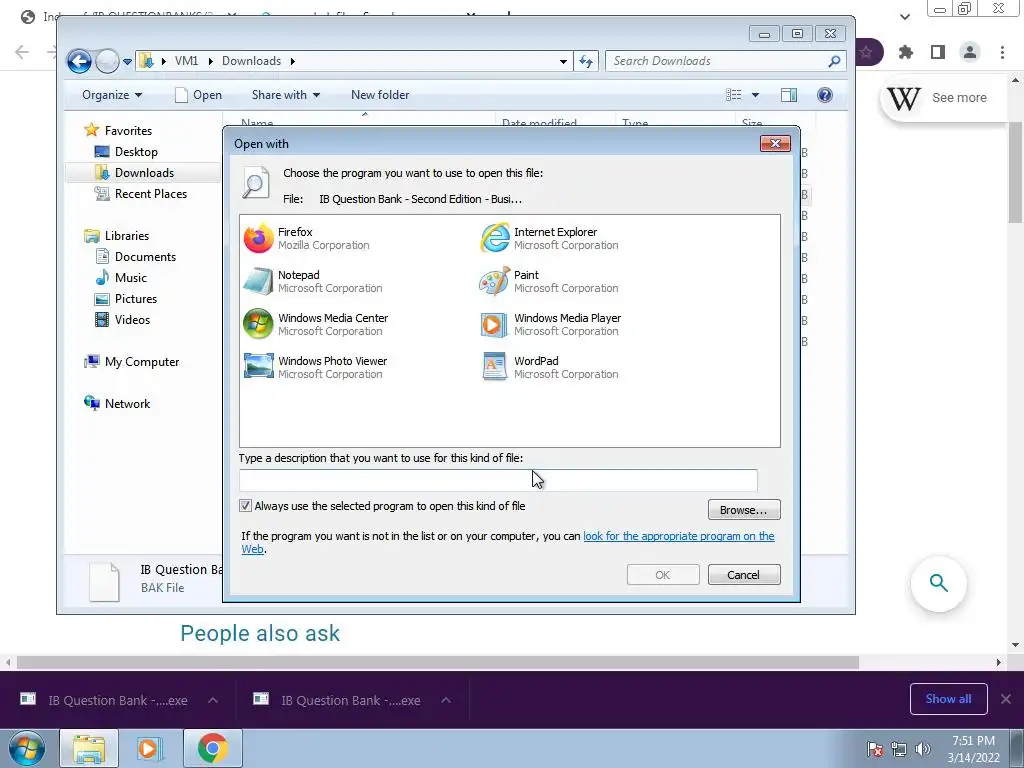Open Pictures library

tap(136, 298)
